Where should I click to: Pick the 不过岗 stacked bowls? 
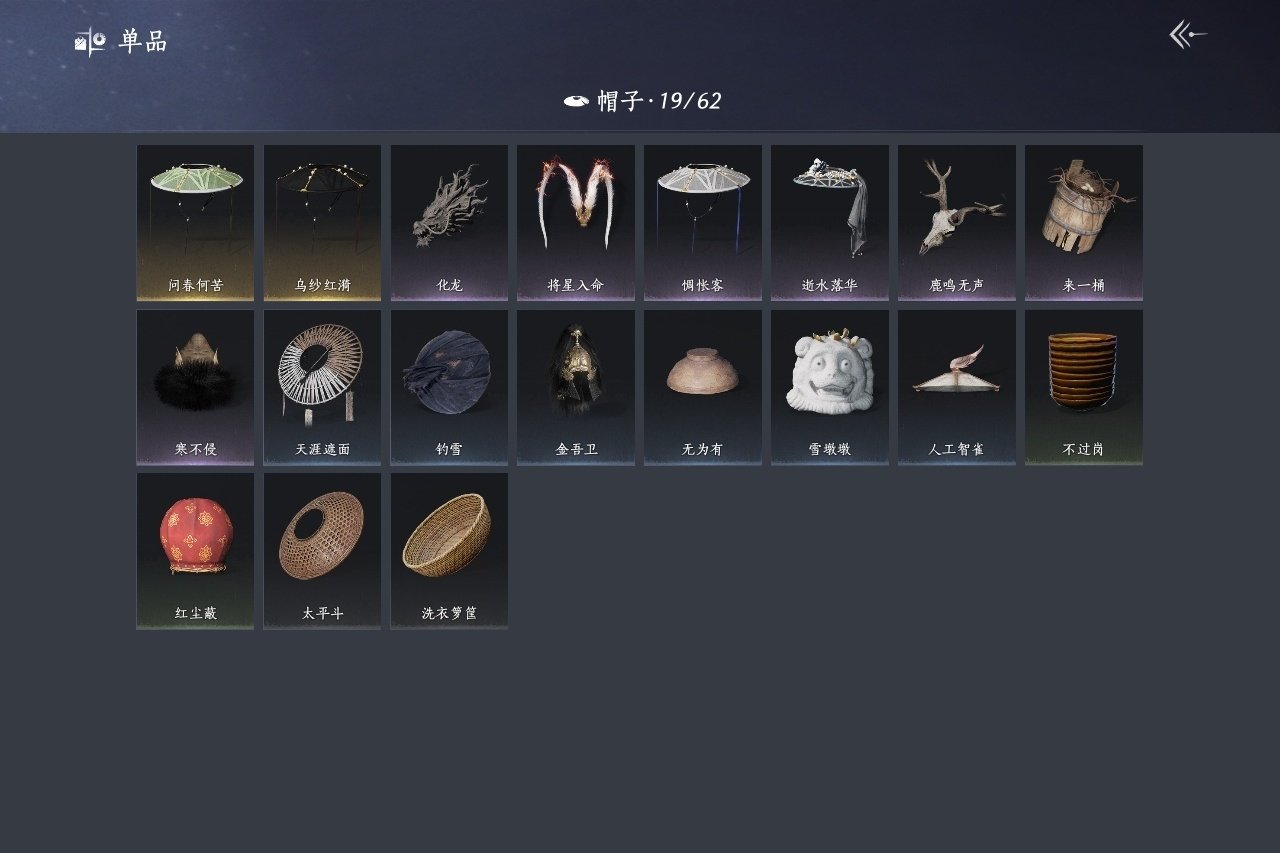[1084, 387]
